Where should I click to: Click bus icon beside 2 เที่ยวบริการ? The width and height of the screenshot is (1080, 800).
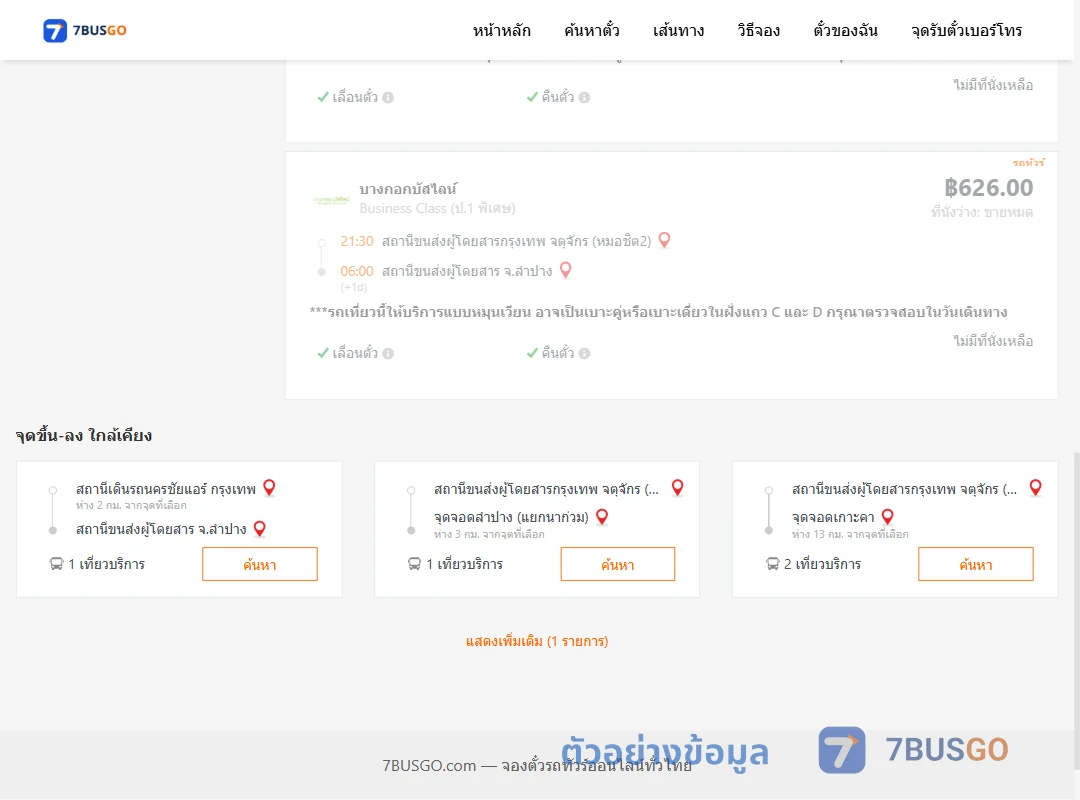(x=772, y=564)
